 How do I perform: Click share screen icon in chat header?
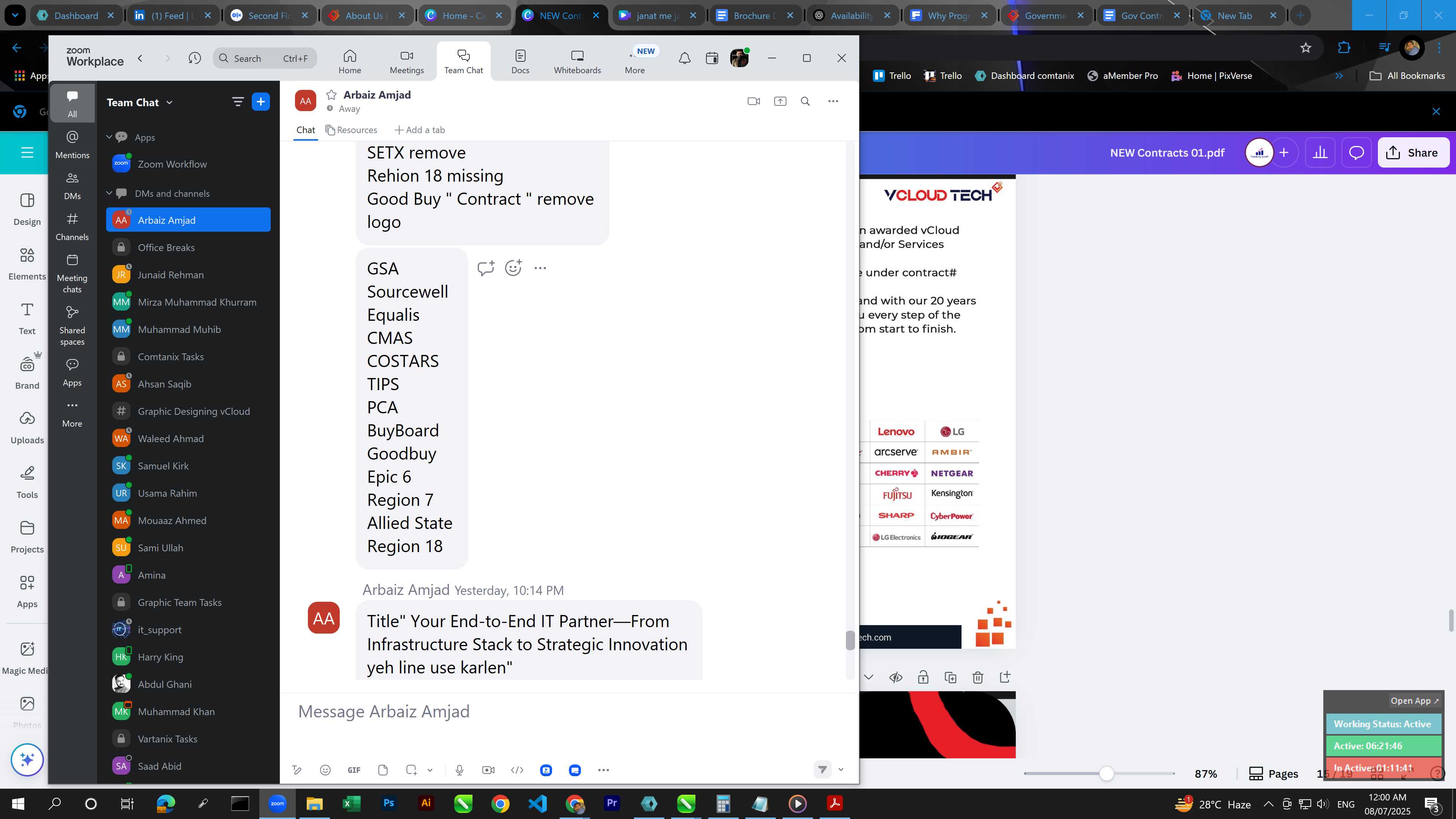[x=780, y=101]
